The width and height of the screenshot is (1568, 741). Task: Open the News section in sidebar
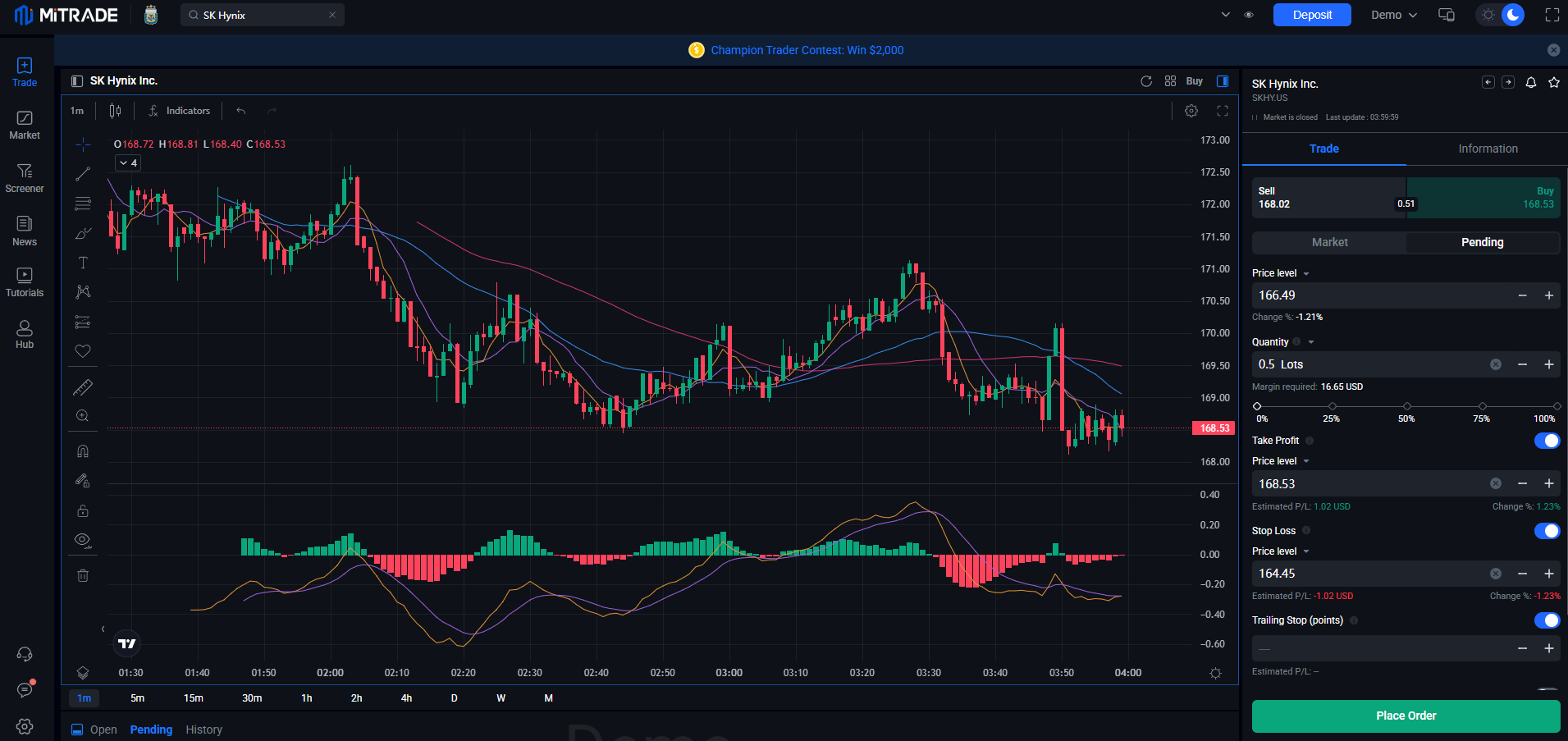click(x=25, y=231)
